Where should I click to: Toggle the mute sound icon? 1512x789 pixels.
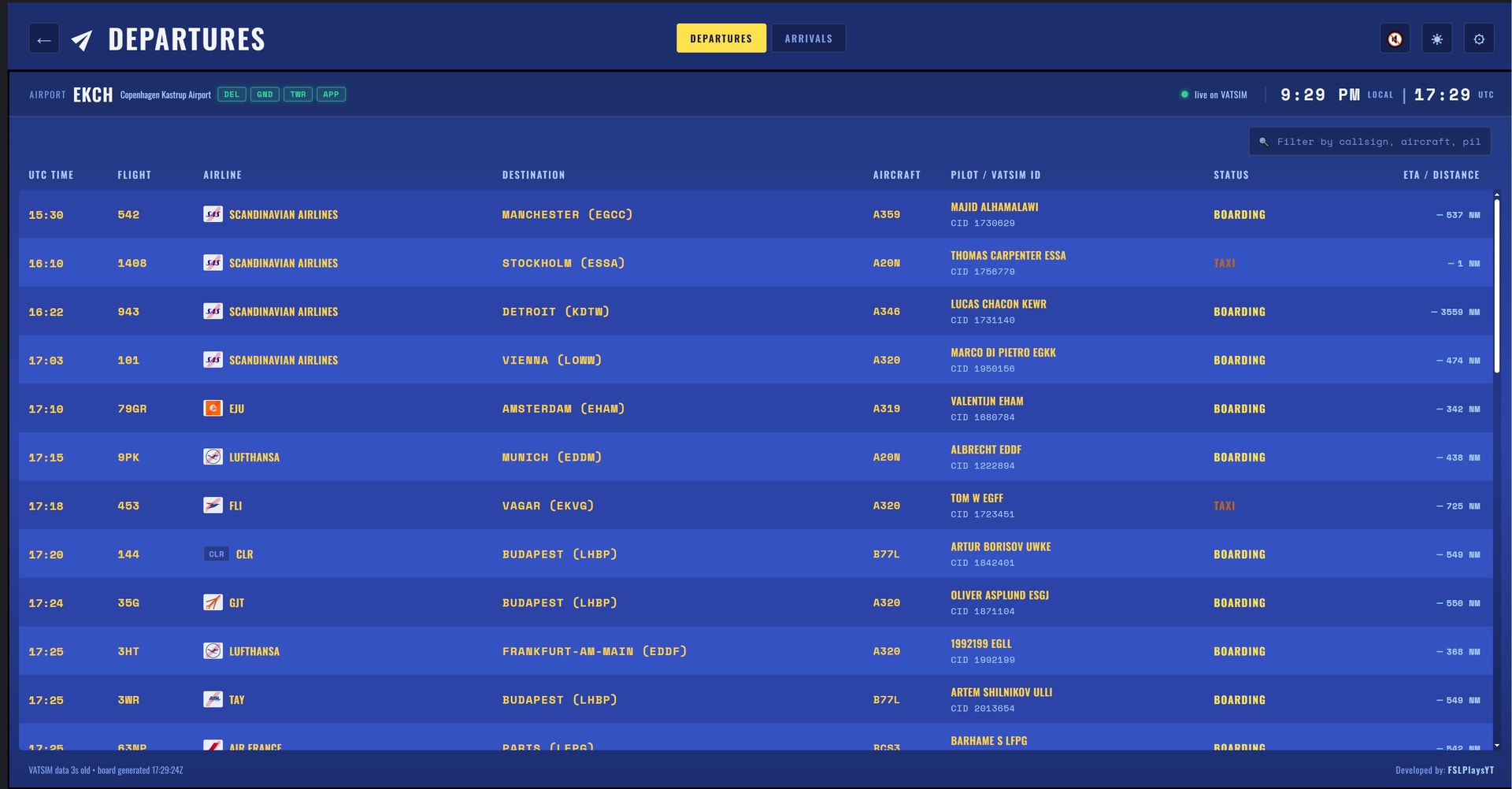pyautogui.click(x=1395, y=39)
